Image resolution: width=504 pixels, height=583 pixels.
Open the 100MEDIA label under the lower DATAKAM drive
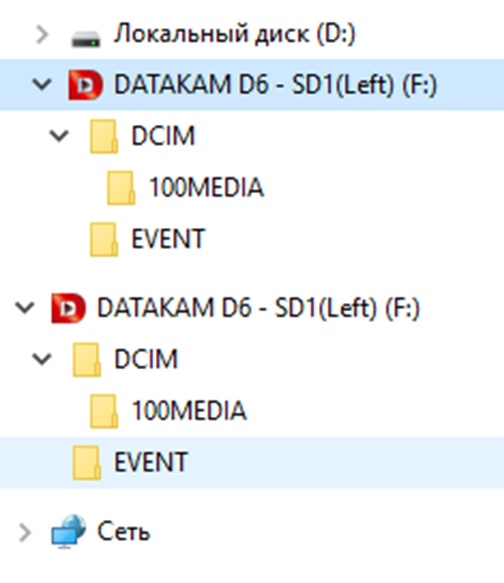click(x=189, y=410)
